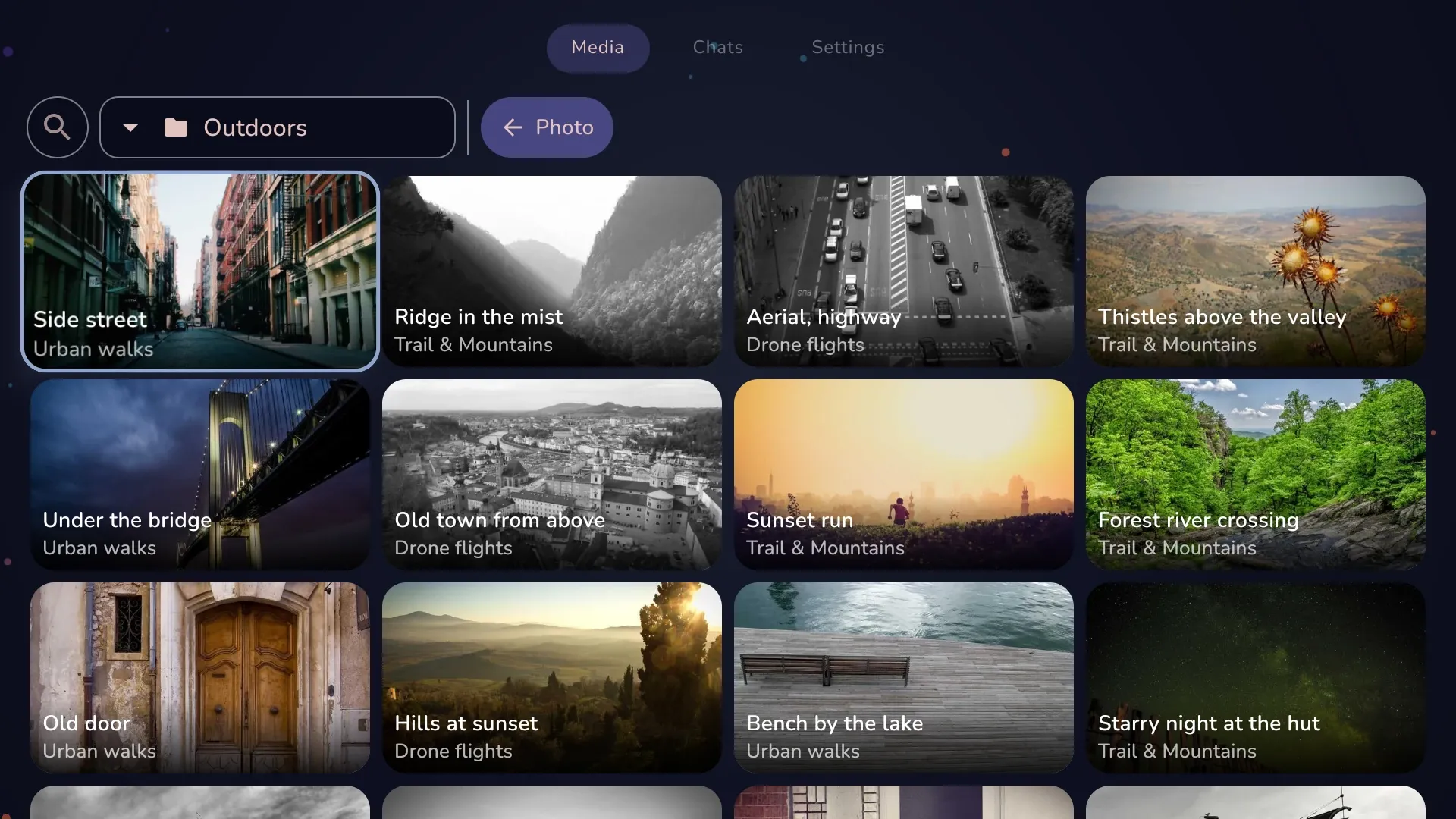1456x819 pixels.
Task: Select Old town from above photo
Action: [x=552, y=475]
